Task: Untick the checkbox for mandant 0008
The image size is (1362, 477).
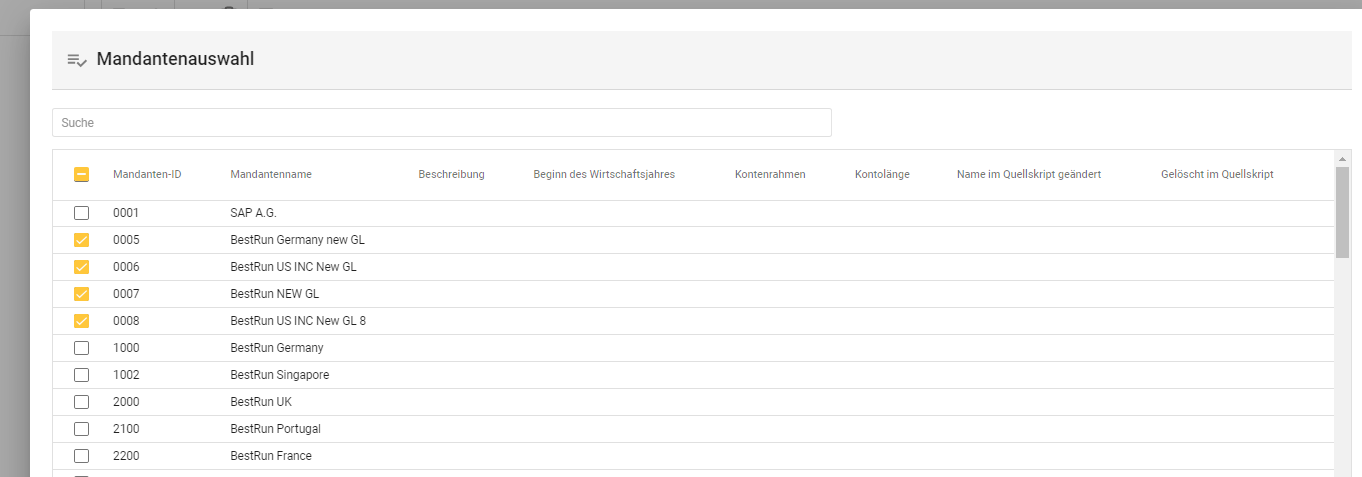Action: tap(81, 321)
